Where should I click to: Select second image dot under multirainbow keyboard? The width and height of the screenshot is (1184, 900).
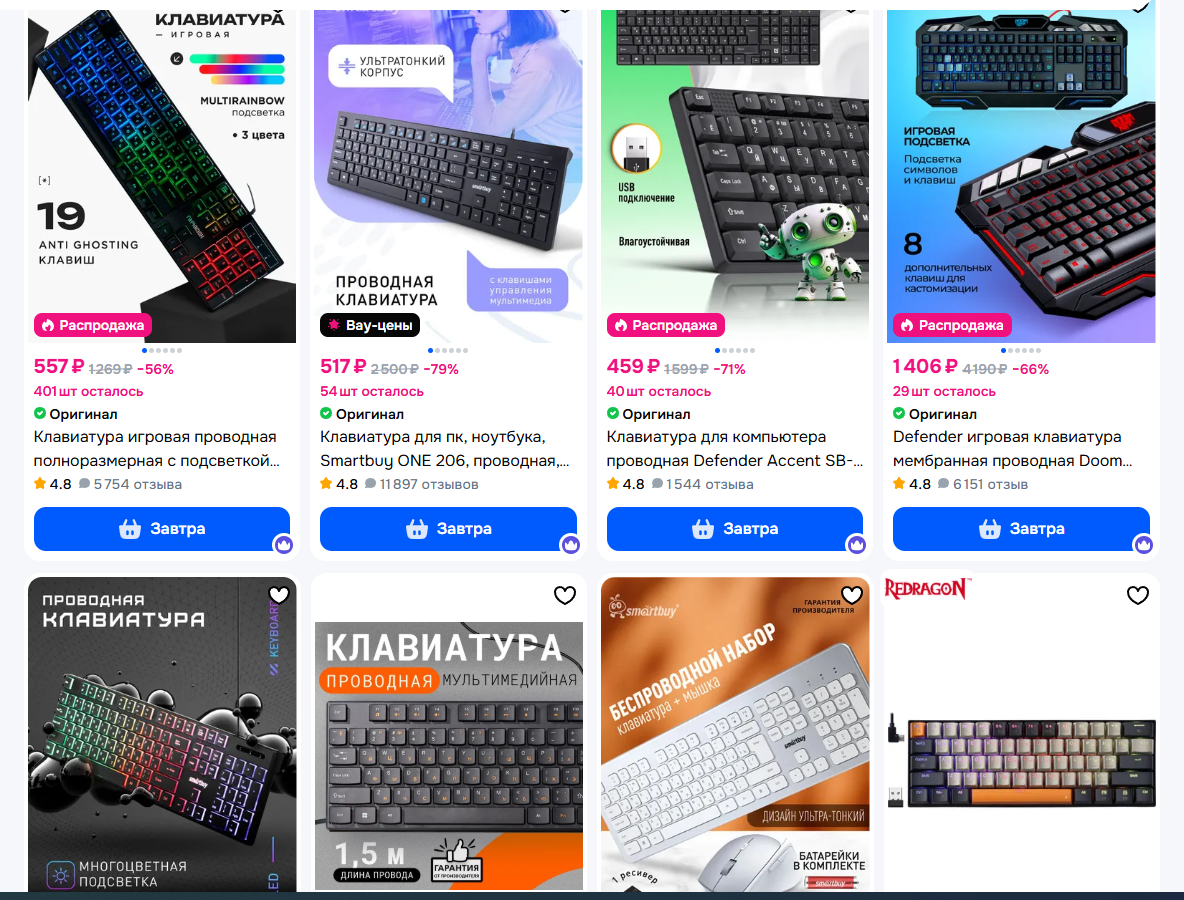coord(151,350)
